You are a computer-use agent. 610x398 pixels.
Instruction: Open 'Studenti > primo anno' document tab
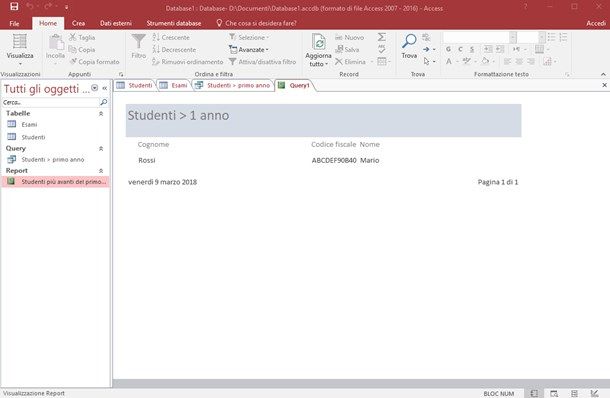233,85
